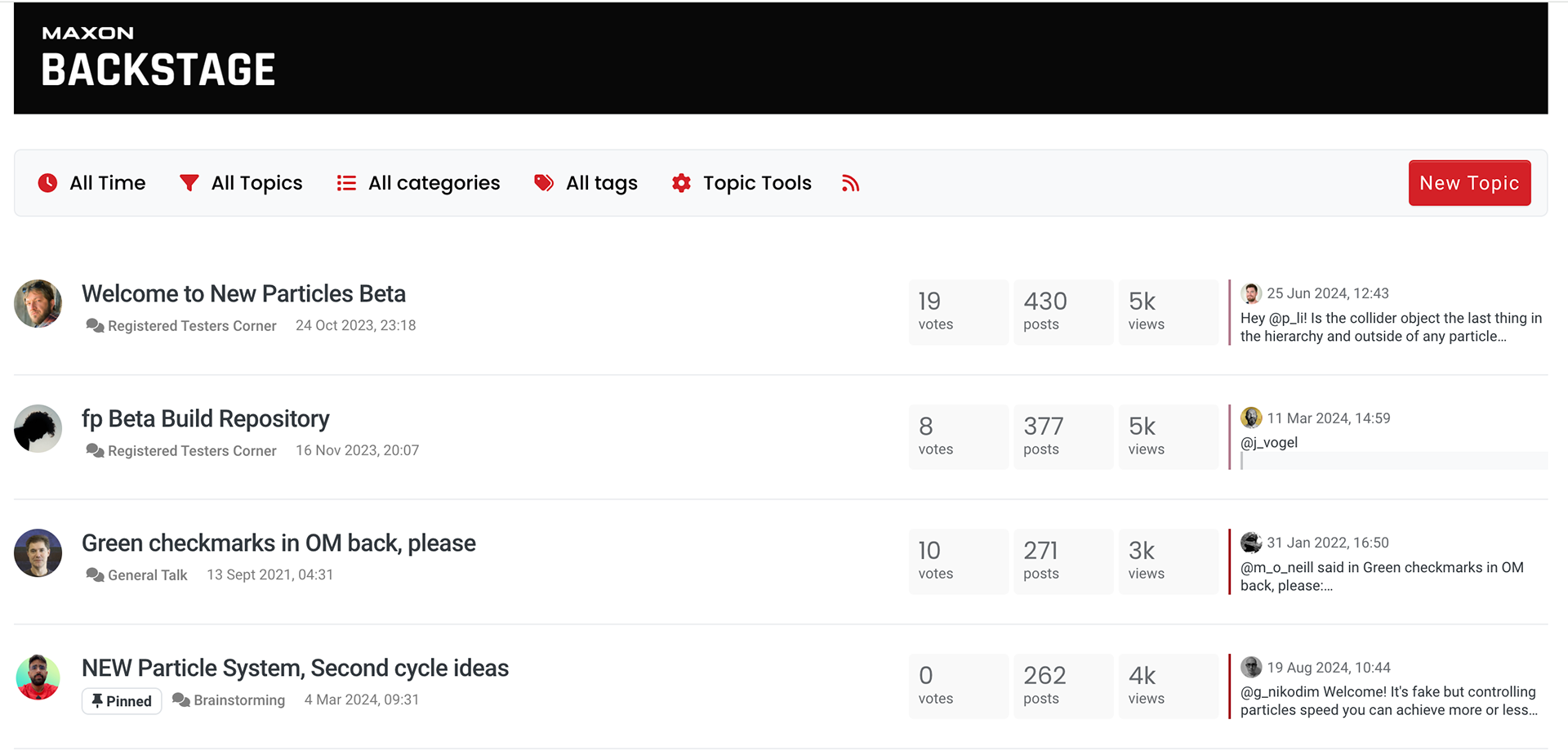Open NEW Particle System, Second cycle ideas
1568x751 pixels.
[x=295, y=668]
